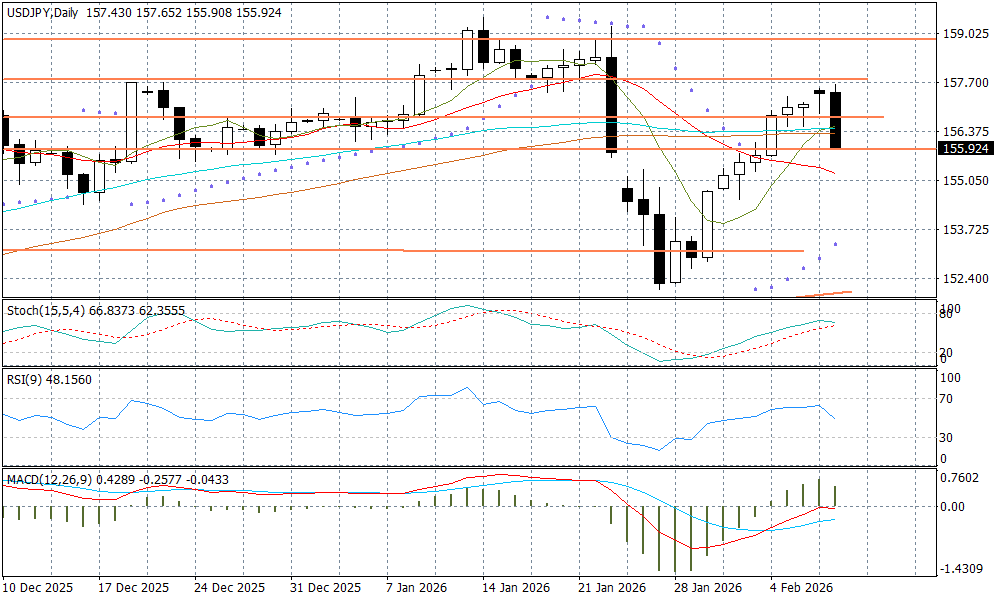The height and width of the screenshot is (600, 1000).
Task: Select the 10 Dec 2025 date label
Action: tap(38, 588)
